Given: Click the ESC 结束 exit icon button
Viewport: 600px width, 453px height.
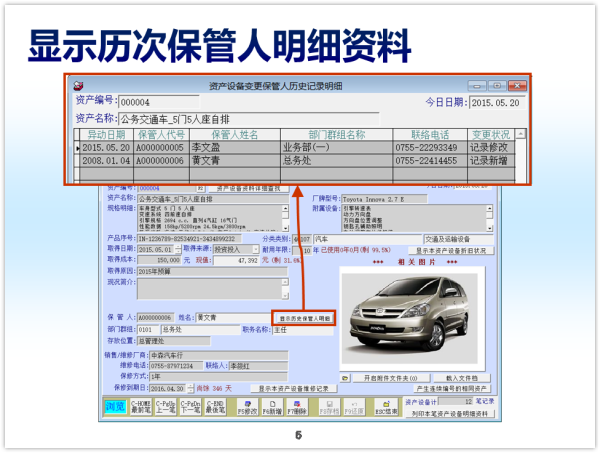Looking at the screenshot, I should tap(386, 407).
